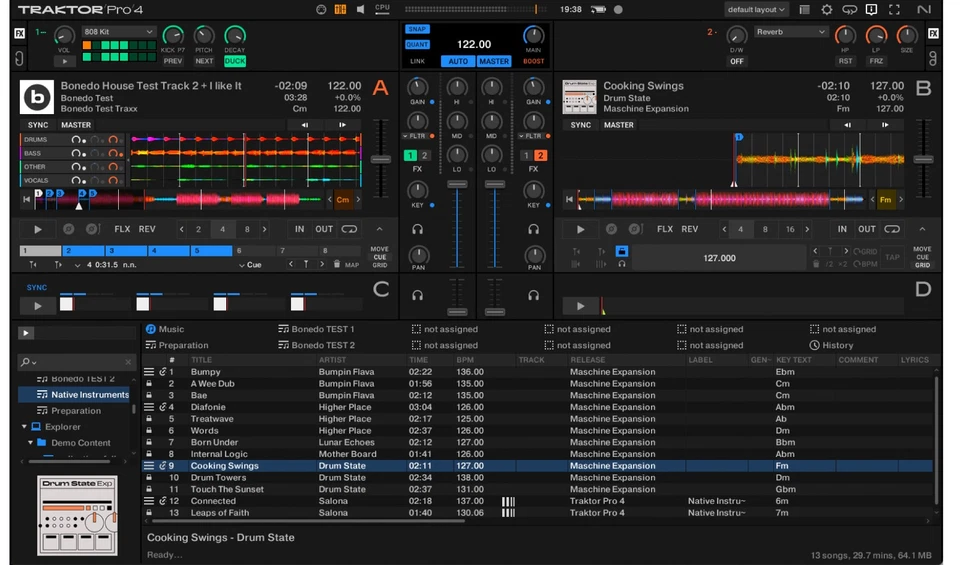Collapse the Demo Content folder

pyautogui.click(x=30, y=443)
